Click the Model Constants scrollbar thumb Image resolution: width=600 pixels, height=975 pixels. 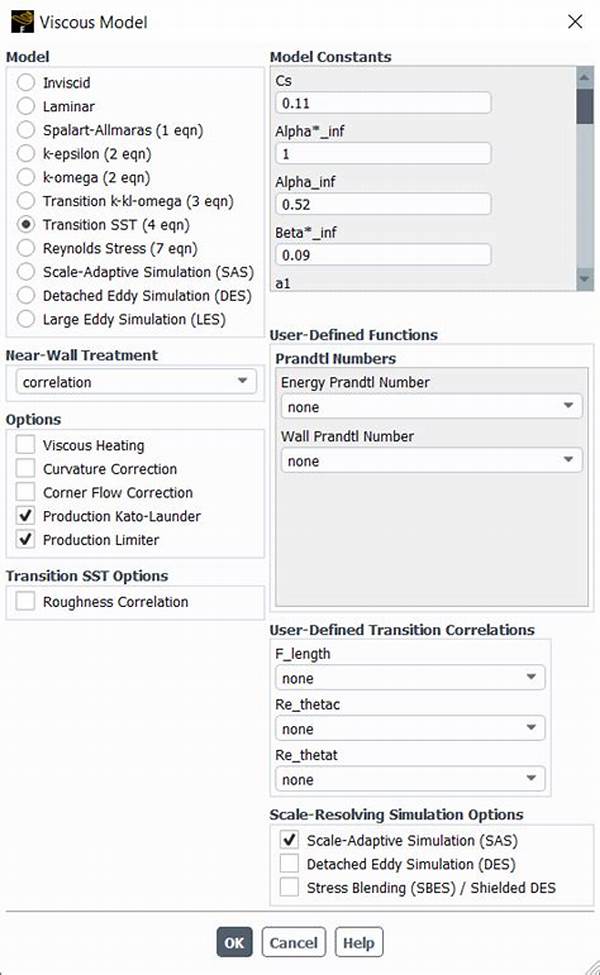[x=584, y=106]
